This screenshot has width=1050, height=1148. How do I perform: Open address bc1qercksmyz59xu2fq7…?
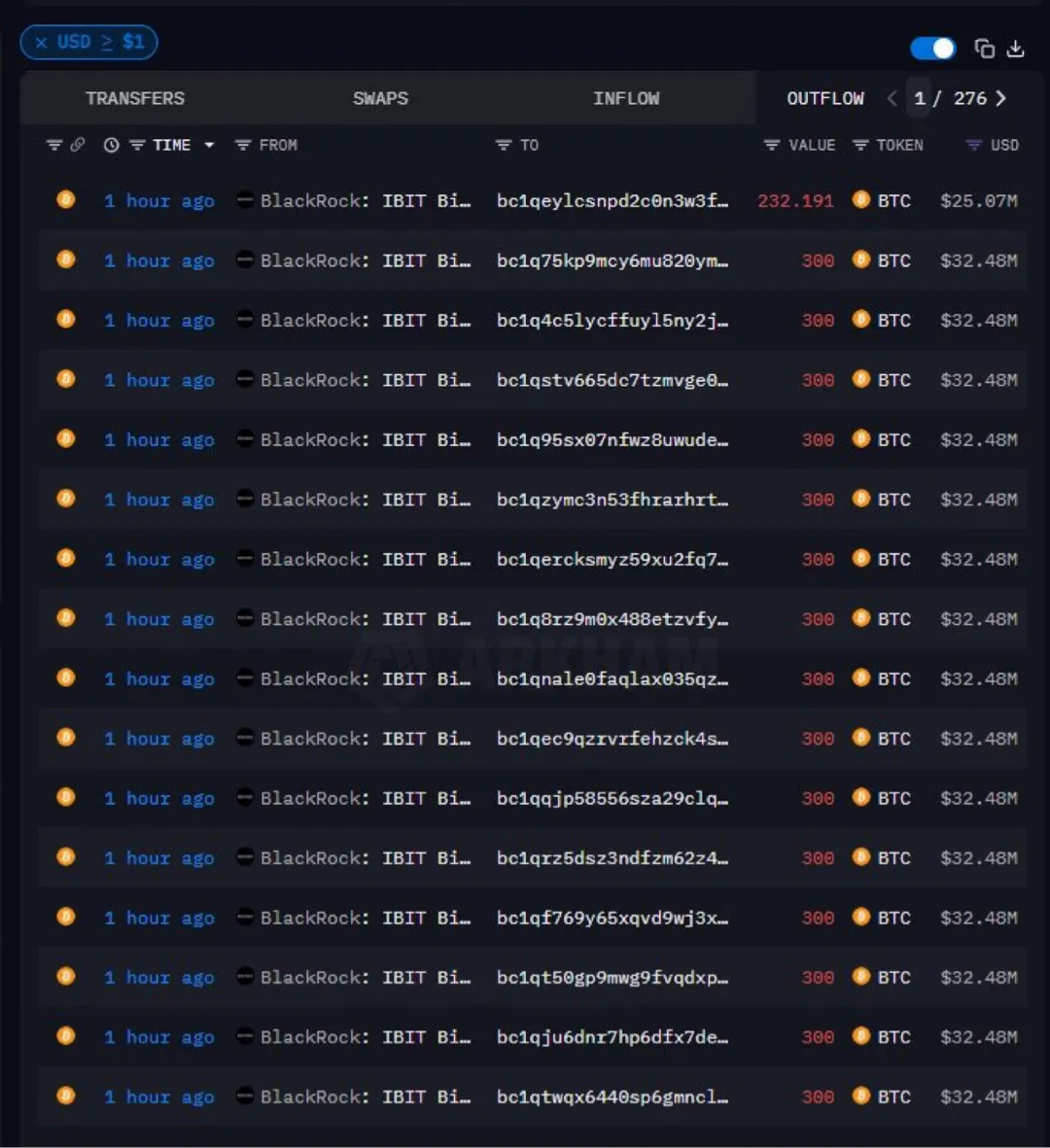612,559
